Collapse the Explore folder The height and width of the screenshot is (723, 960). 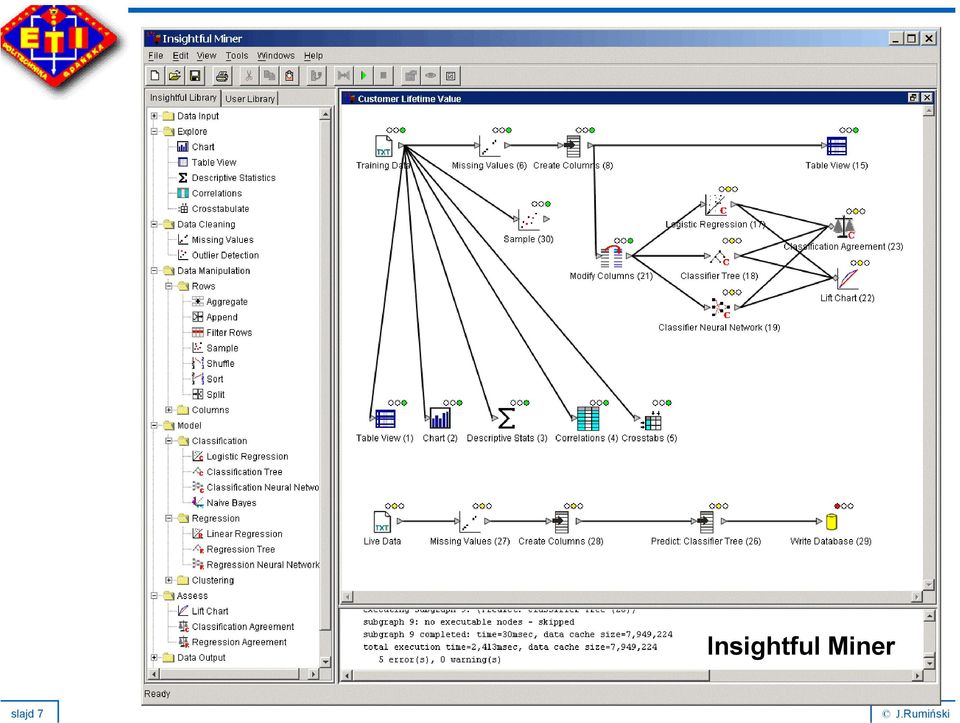tap(154, 131)
